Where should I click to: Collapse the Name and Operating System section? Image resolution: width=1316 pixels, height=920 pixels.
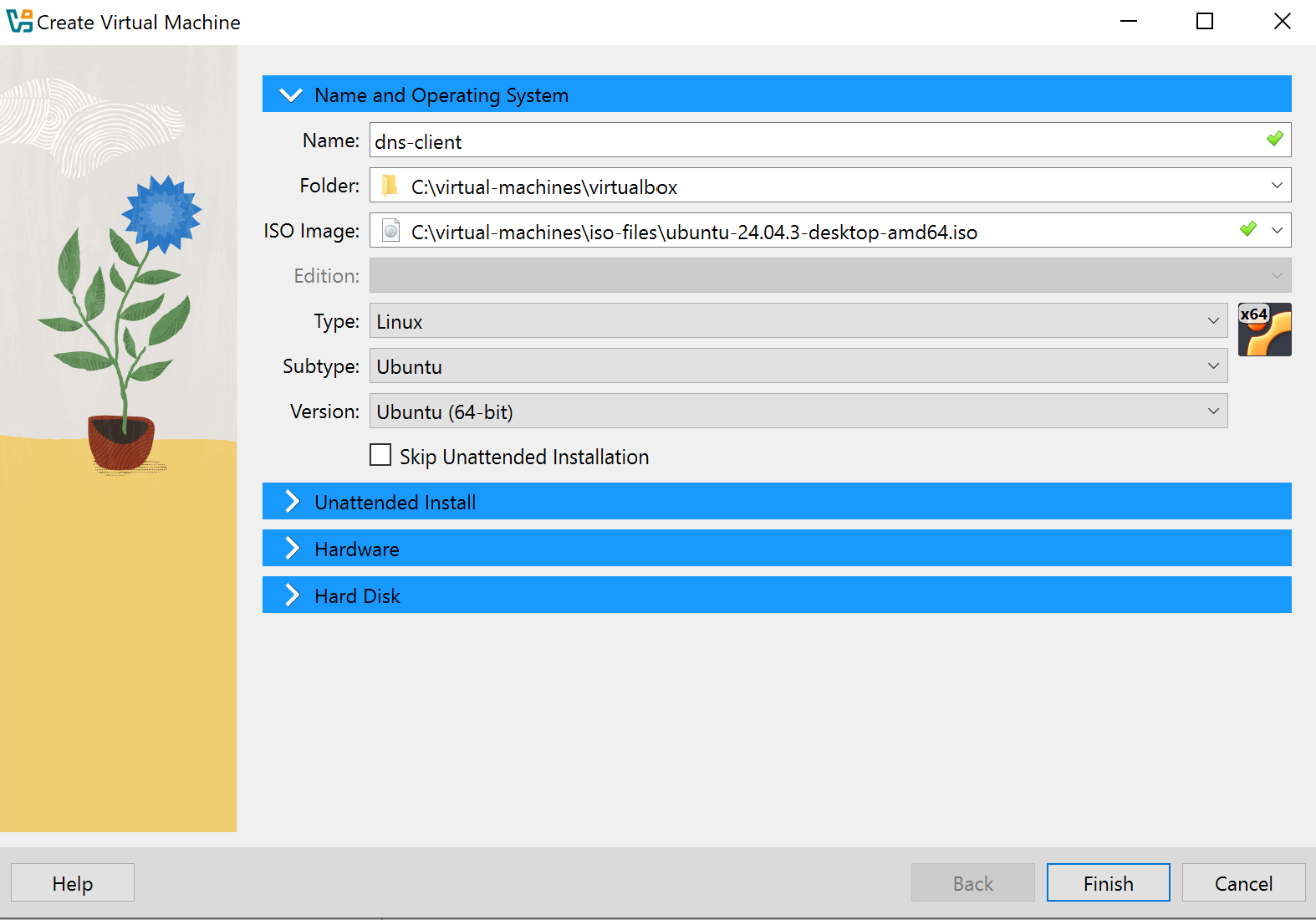point(777,95)
